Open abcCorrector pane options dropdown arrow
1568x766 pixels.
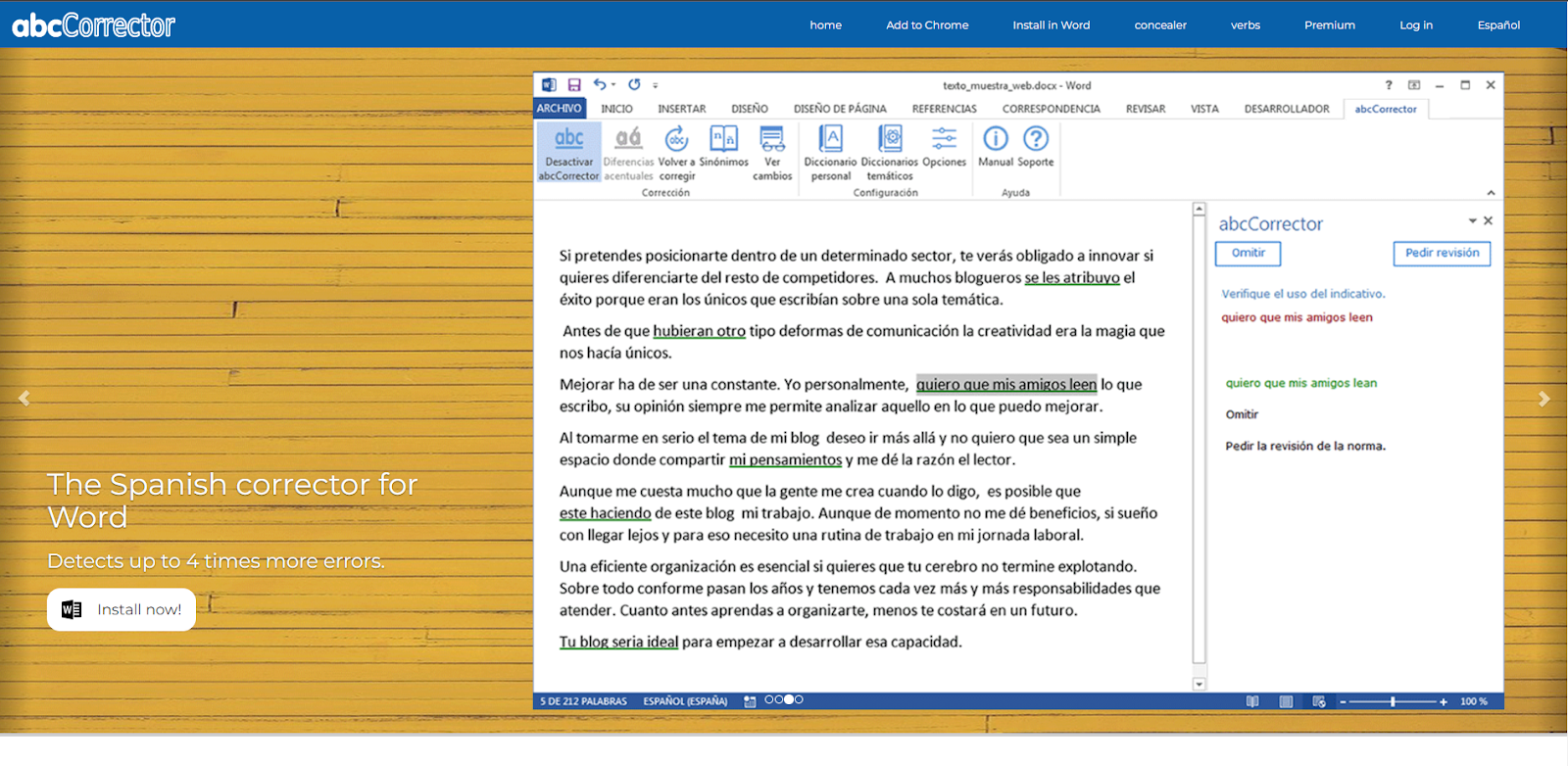coord(1472,220)
